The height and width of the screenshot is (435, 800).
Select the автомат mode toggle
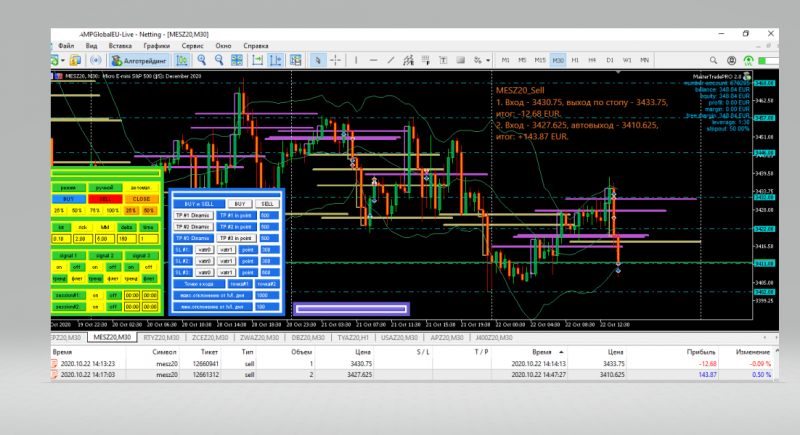141,188
